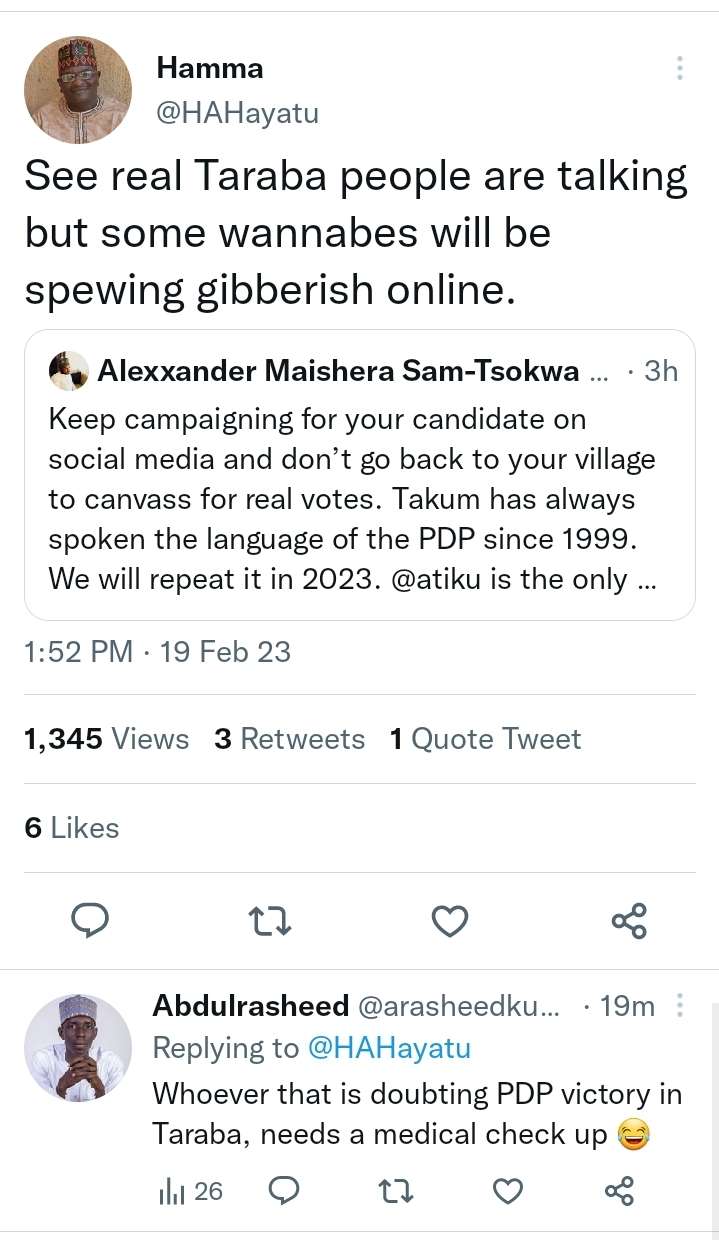Share Hamma's main tweet
The height and width of the screenshot is (1240, 719).
629,920
